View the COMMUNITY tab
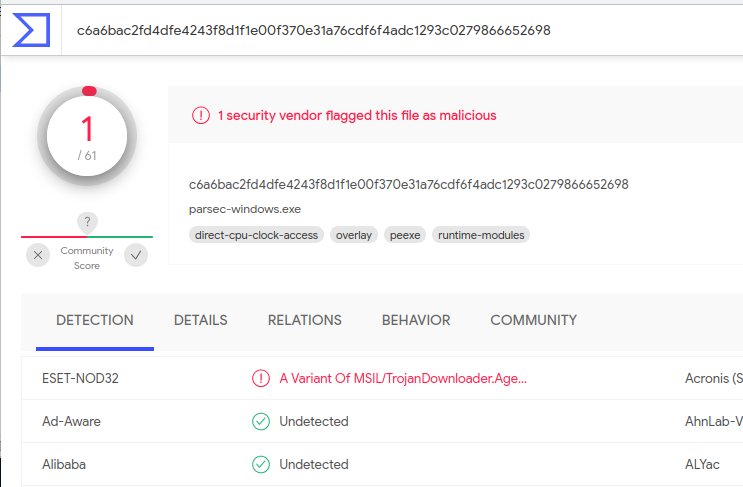Viewport: 743px width, 487px height. [534, 320]
